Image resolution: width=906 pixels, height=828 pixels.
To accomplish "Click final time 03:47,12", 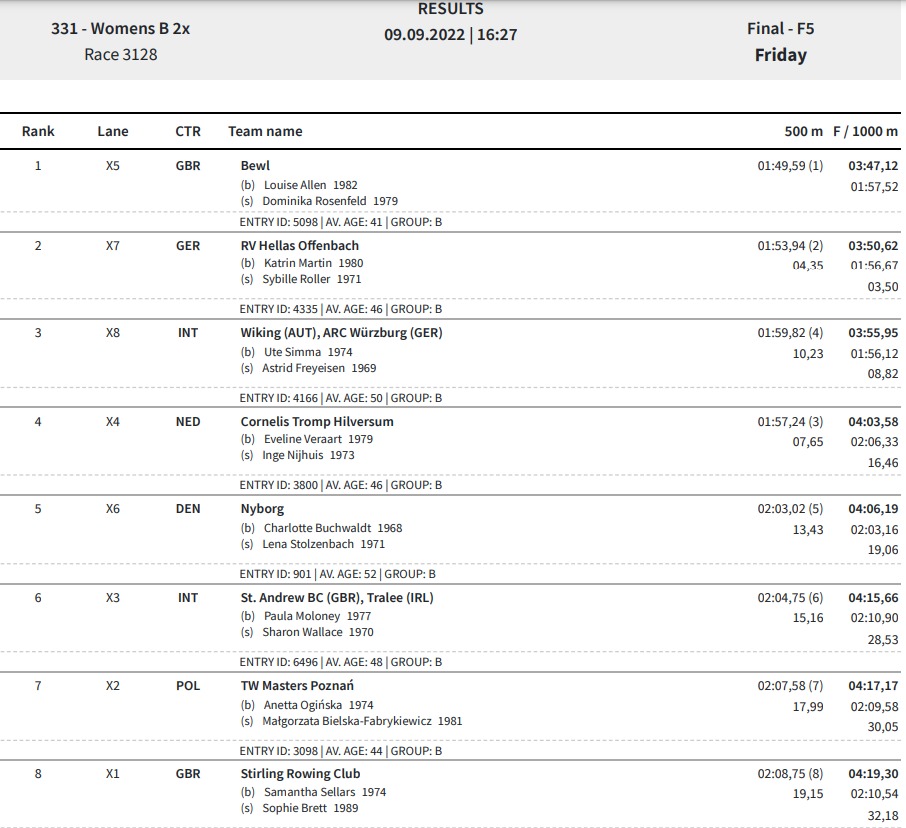I will click(873, 166).
